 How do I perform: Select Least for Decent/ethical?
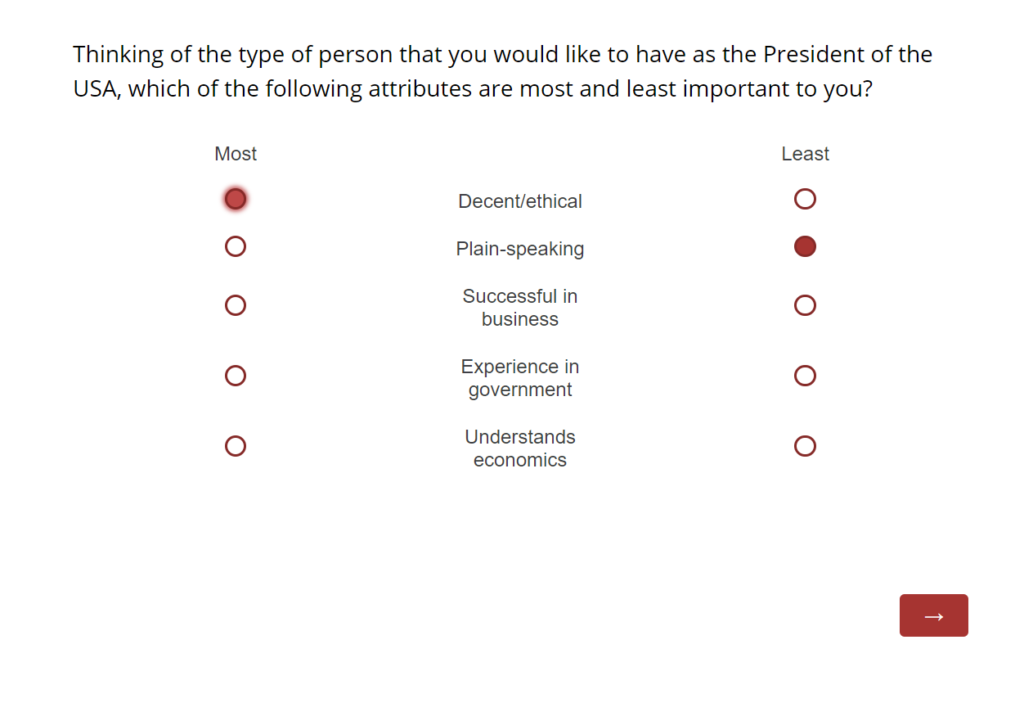pyautogui.click(x=805, y=199)
